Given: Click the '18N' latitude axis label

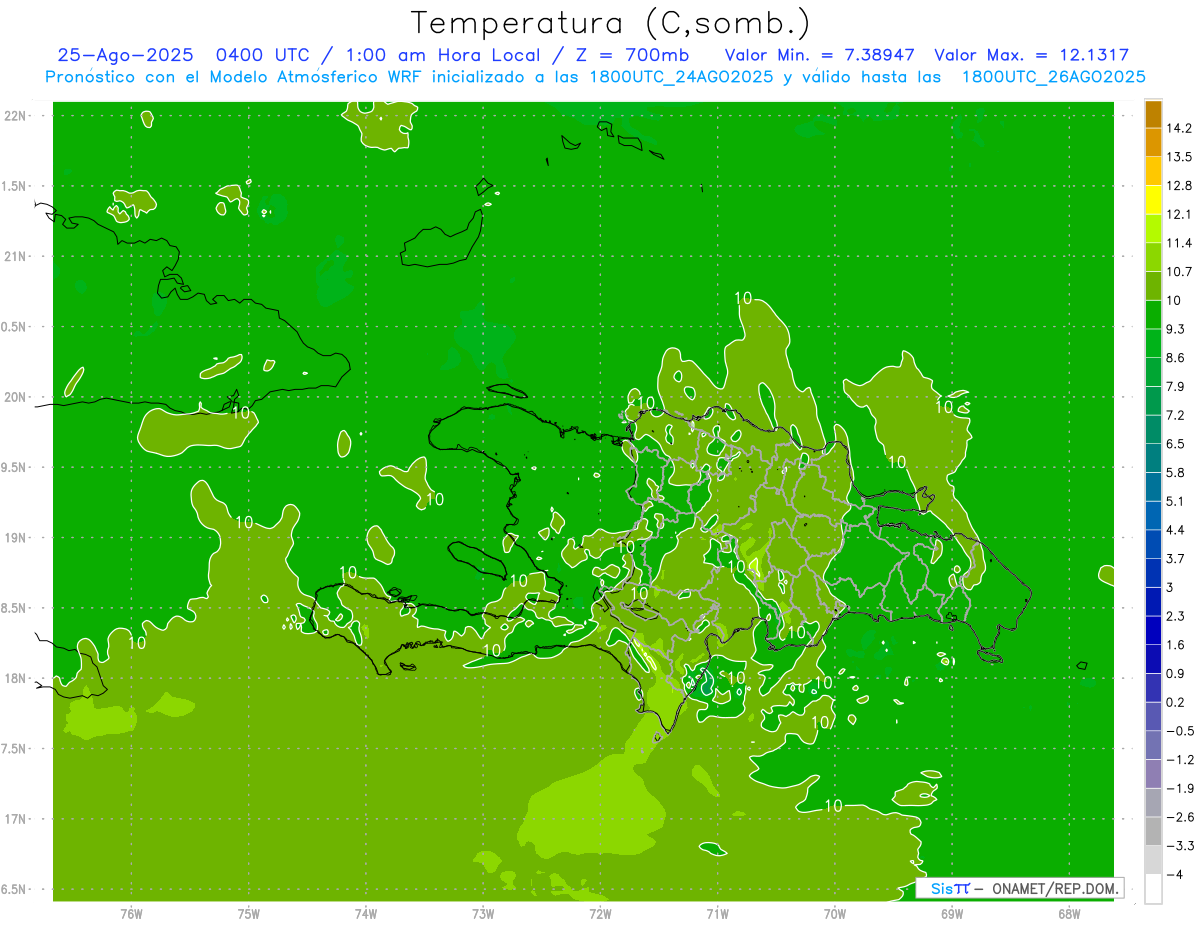Looking at the screenshot, I should coord(16,678).
